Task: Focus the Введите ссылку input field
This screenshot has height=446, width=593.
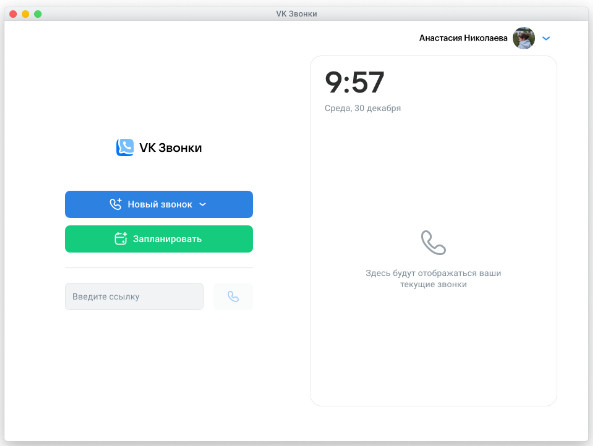Action: coord(134,297)
